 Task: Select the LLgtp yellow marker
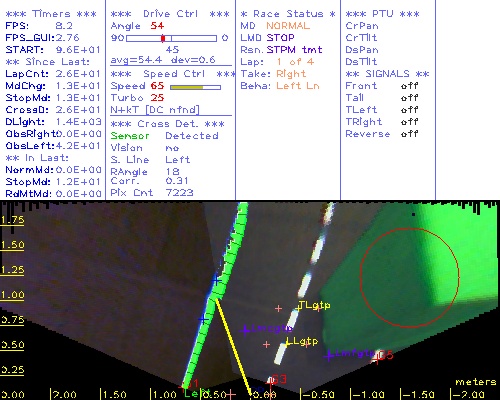tap(302, 342)
